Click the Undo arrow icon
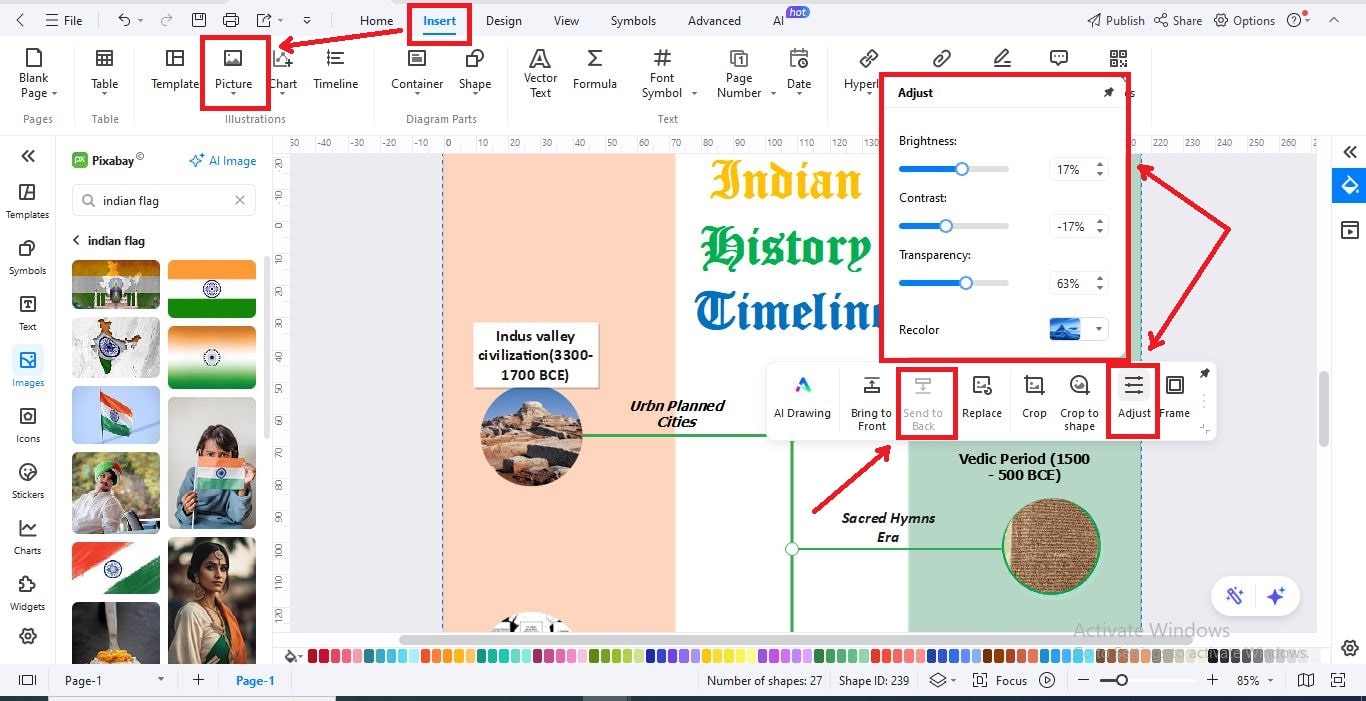The width and height of the screenshot is (1366, 701). point(124,20)
